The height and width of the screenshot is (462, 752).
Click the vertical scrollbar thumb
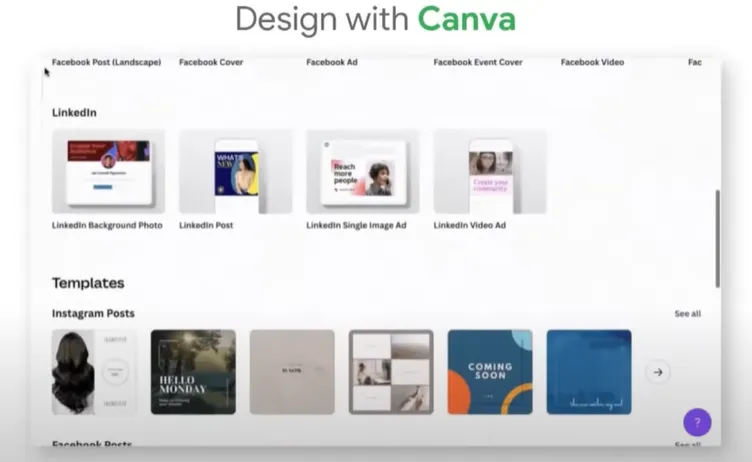coord(717,238)
